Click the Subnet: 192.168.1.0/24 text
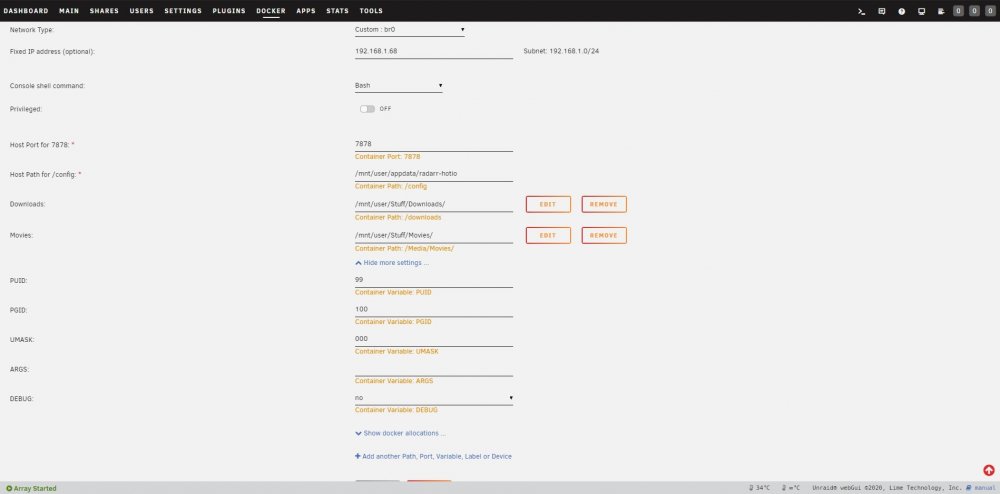1000x494 pixels. [x=561, y=51]
